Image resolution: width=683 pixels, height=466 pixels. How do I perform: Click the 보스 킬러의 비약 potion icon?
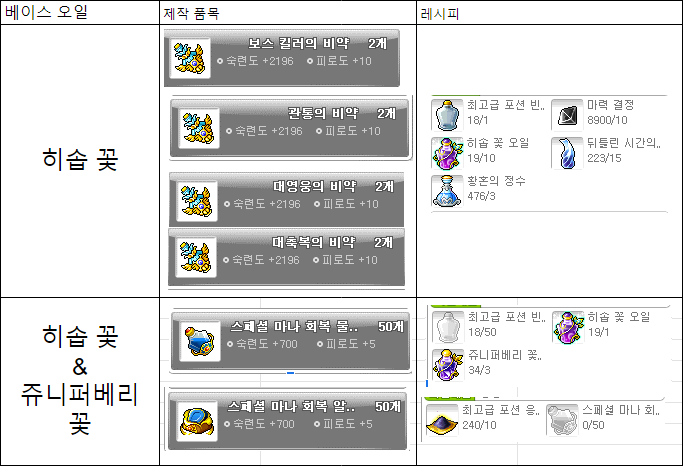[x=189, y=58]
